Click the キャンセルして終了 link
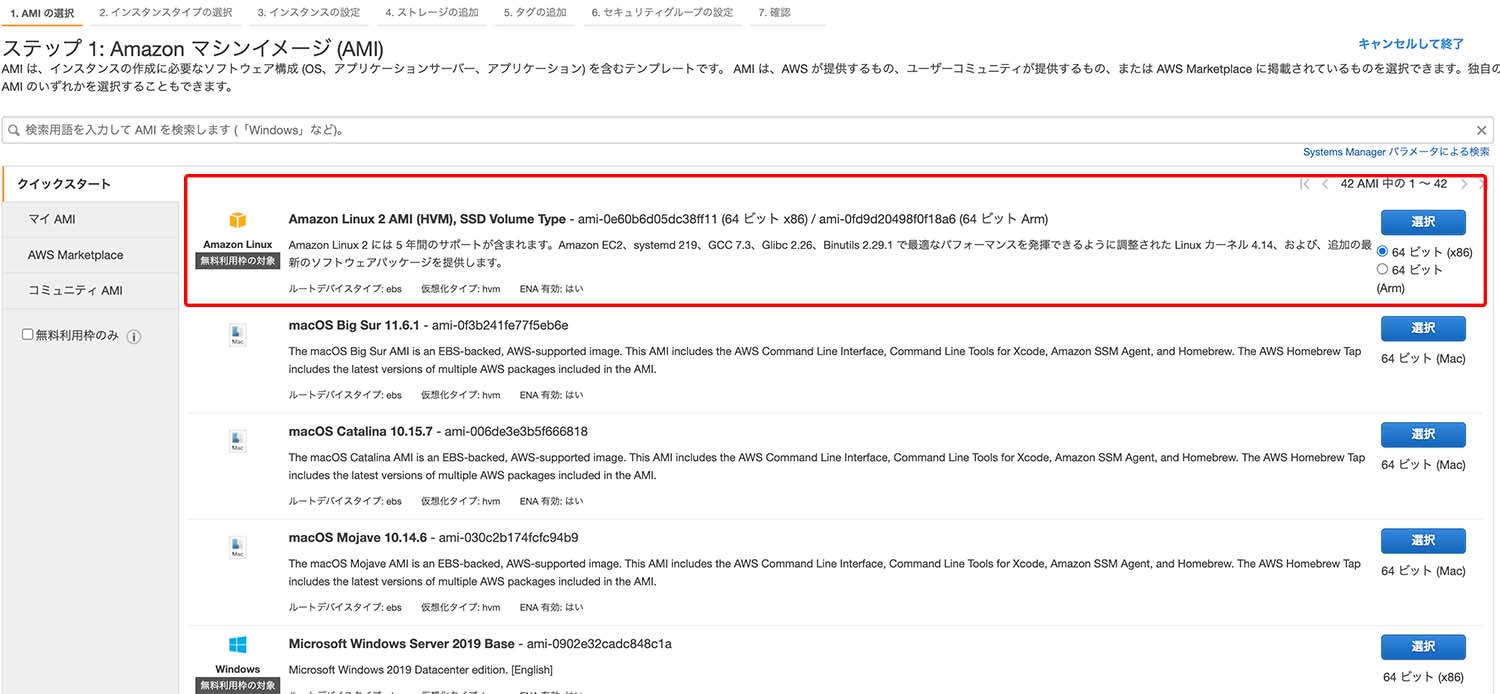 pos(1411,44)
